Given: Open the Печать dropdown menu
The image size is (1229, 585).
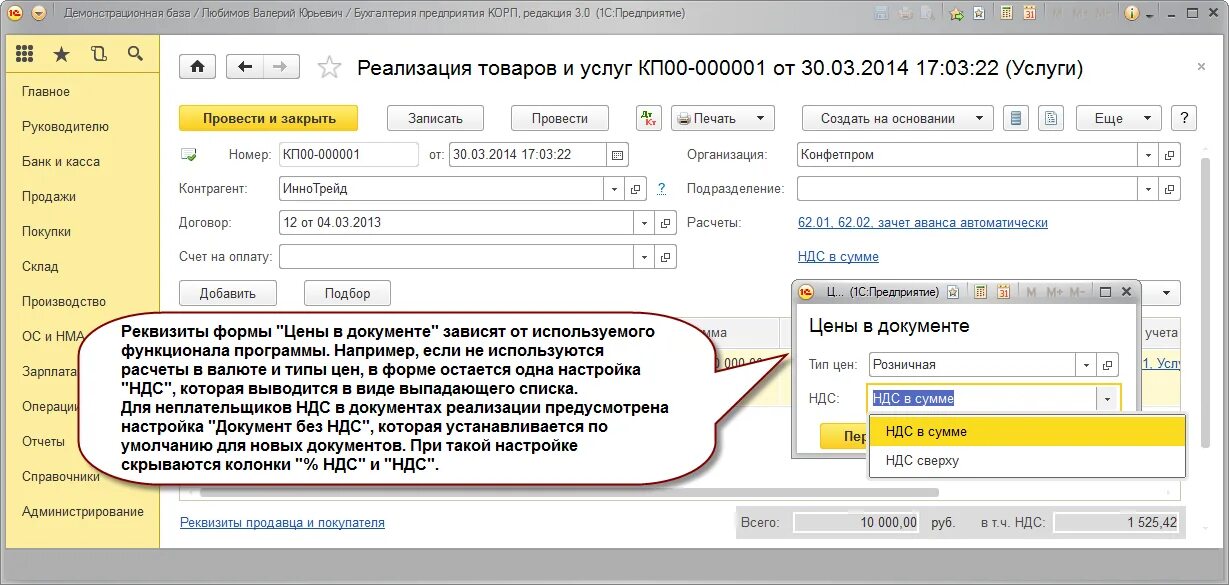Looking at the screenshot, I should pos(722,118).
